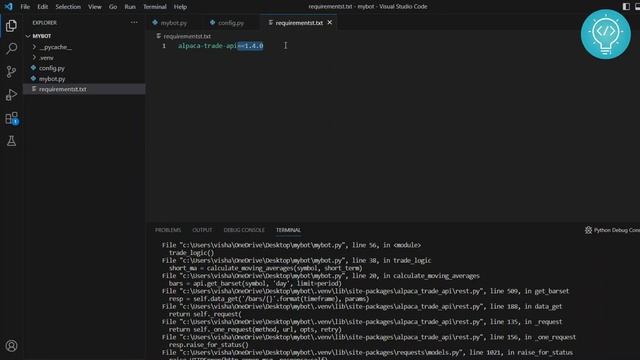640x360 pixels.
Task: Open the Help menu
Action: pos(180,7)
